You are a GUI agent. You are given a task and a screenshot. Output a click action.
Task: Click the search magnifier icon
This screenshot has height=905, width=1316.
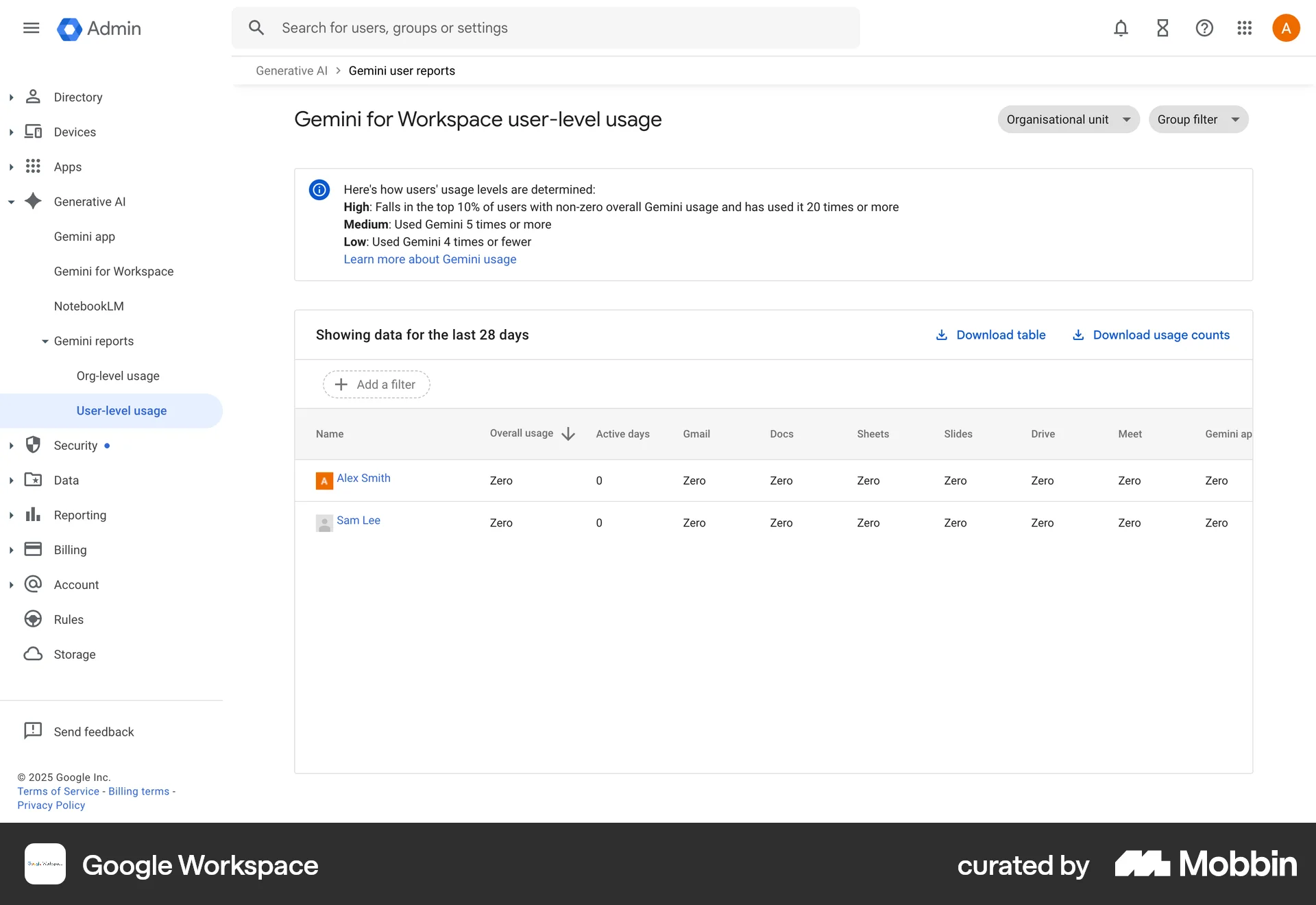(256, 27)
